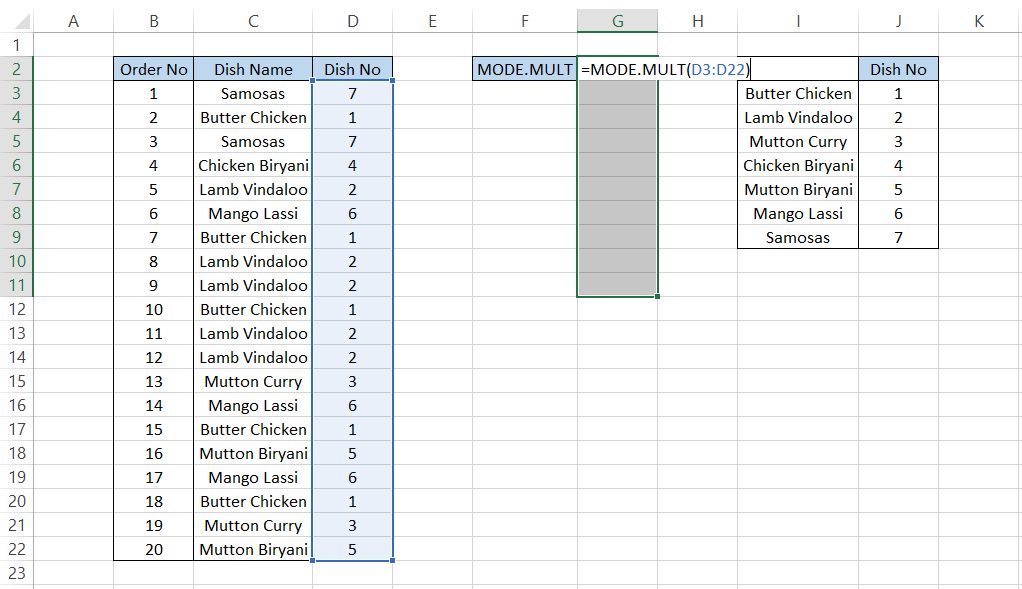Select order number 20 cell
The image size is (1022, 589).
pos(153,549)
